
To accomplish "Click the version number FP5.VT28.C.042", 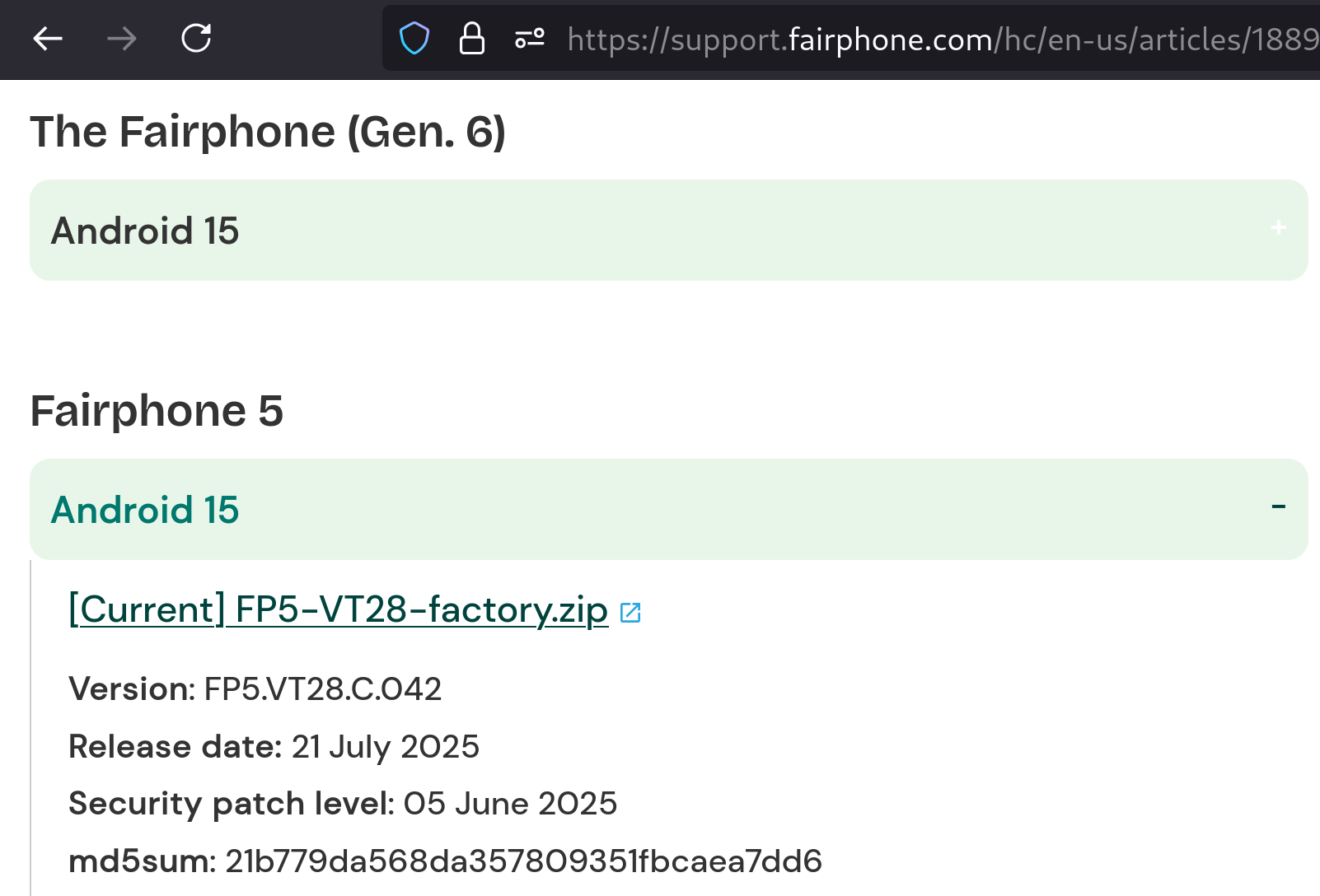I will point(323,688).
